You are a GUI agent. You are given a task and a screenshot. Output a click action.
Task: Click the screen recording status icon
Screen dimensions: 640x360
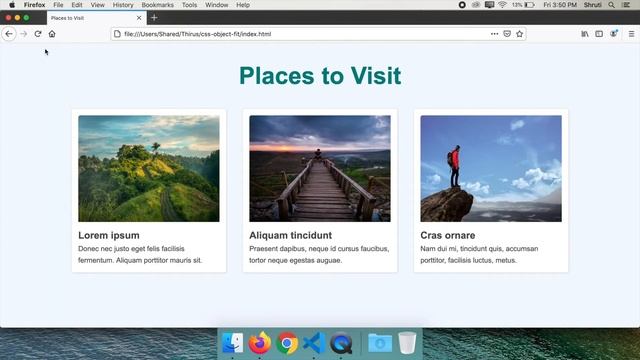click(x=462, y=5)
